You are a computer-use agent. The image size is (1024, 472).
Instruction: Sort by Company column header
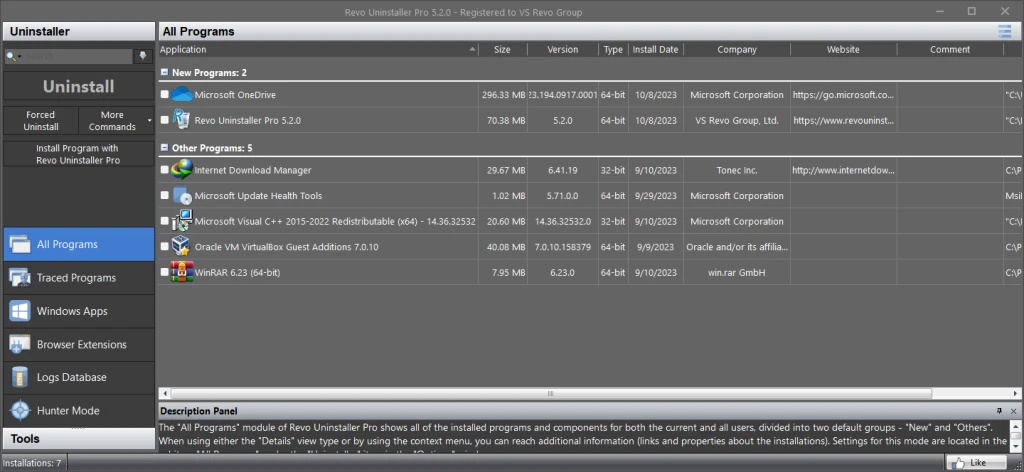click(x=737, y=50)
